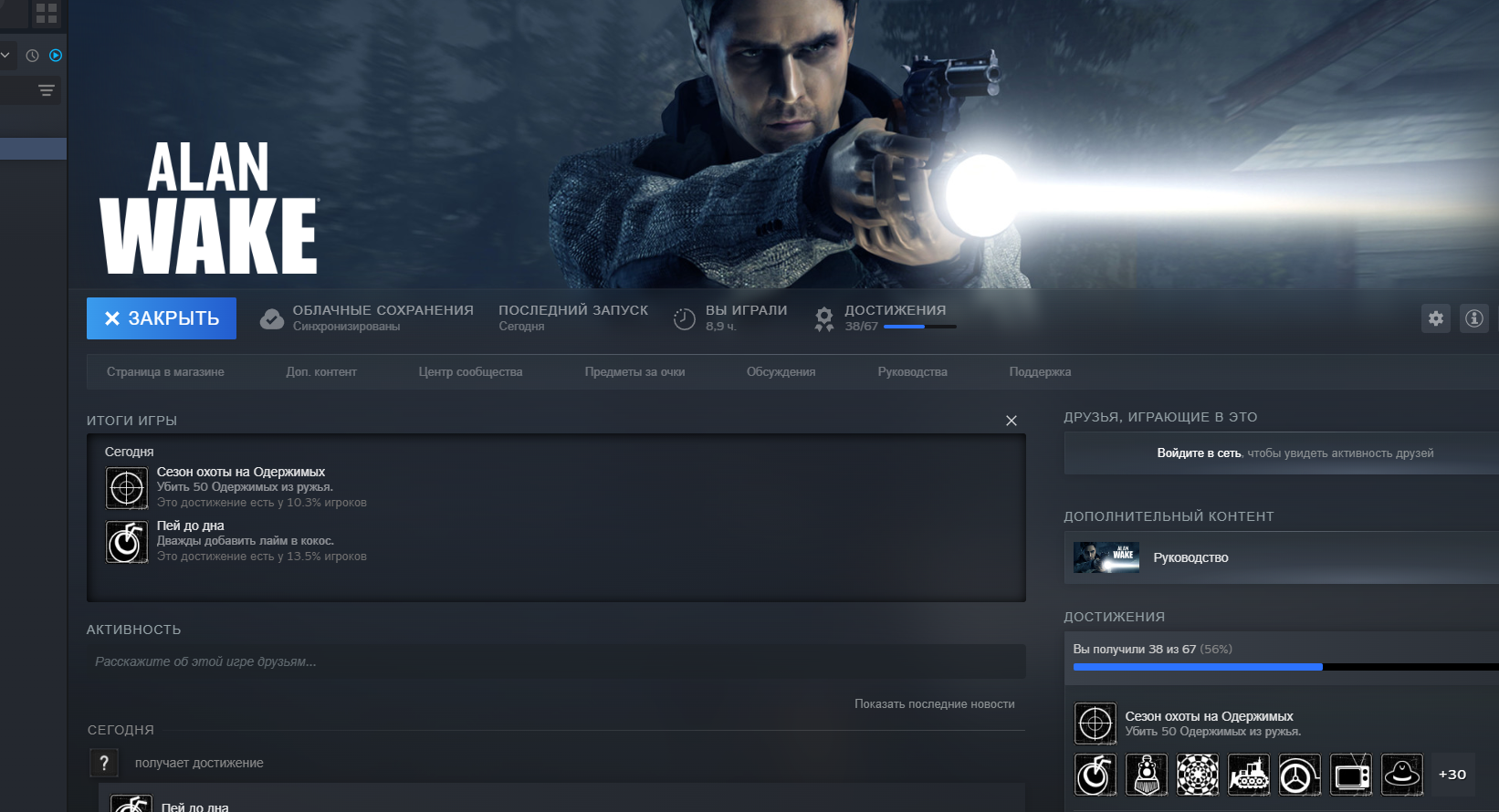The height and width of the screenshot is (812, 1499).
Task: Open the sidebar filter options icon
Action: point(47,90)
